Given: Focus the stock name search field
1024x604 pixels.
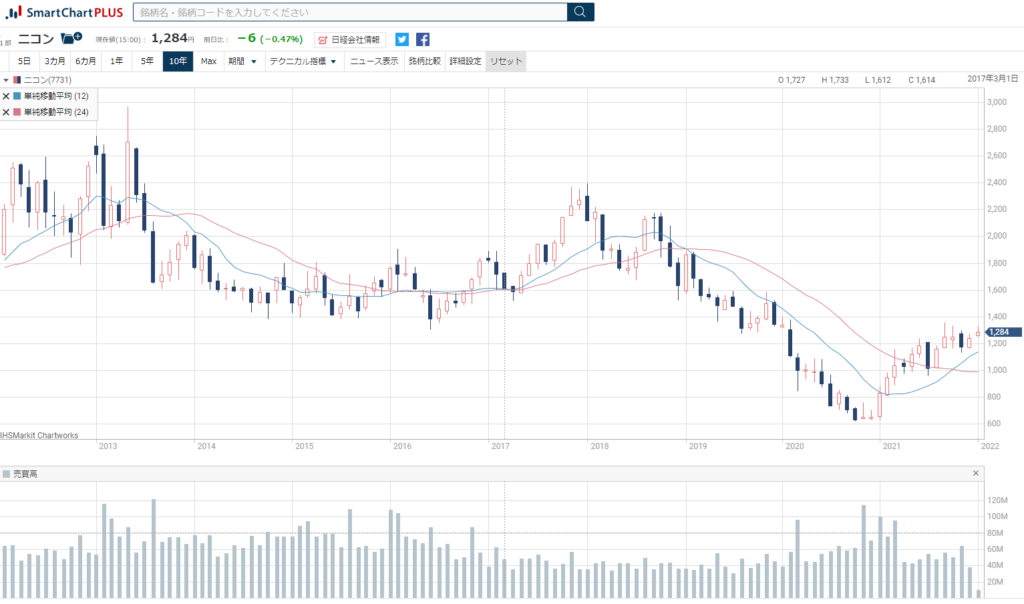Looking at the screenshot, I should pyautogui.click(x=350, y=12).
